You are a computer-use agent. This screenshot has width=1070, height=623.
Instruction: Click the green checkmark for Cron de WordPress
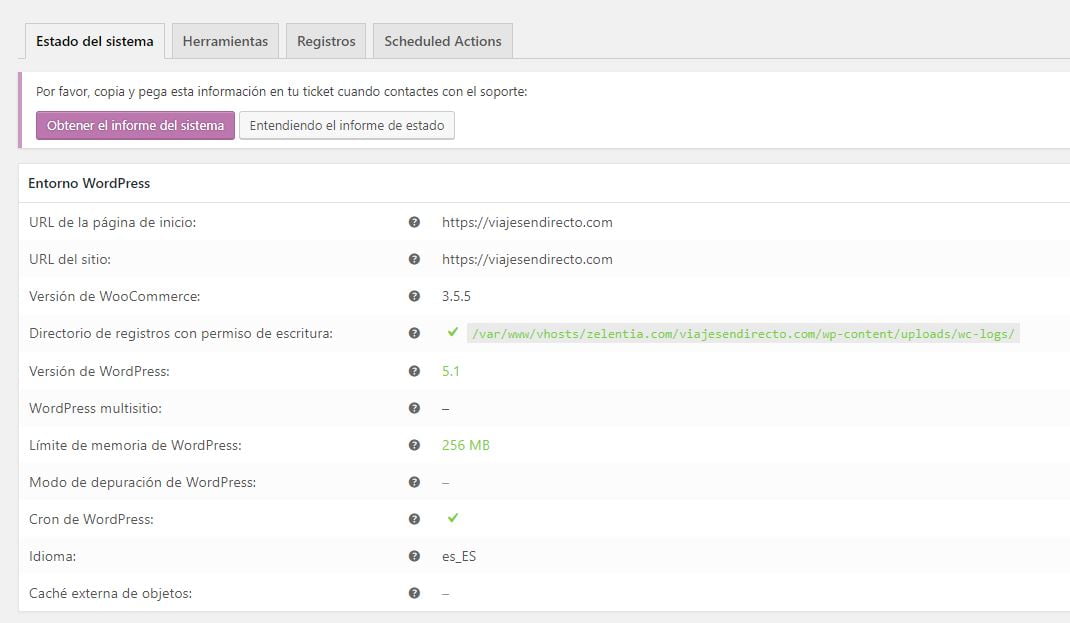tap(453, 519)
